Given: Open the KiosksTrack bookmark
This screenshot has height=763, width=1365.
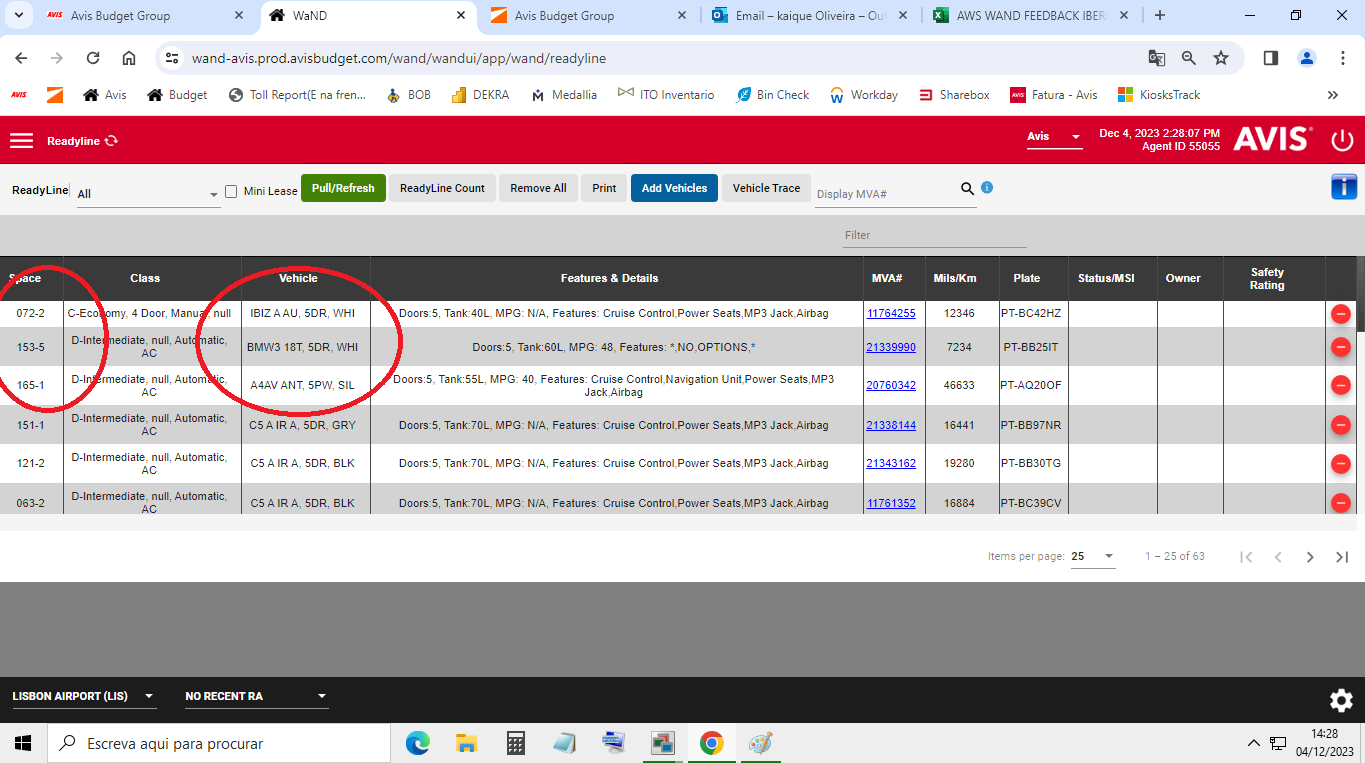Looking at the screenshot, I should point(1159,95).
